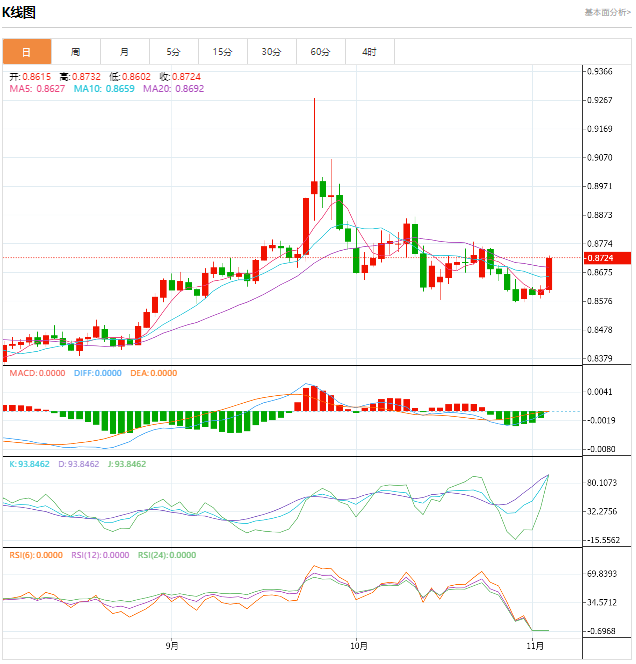The image size is (636, 664).
Task: Click the J:93.8462 label
Action: [127, 465]
